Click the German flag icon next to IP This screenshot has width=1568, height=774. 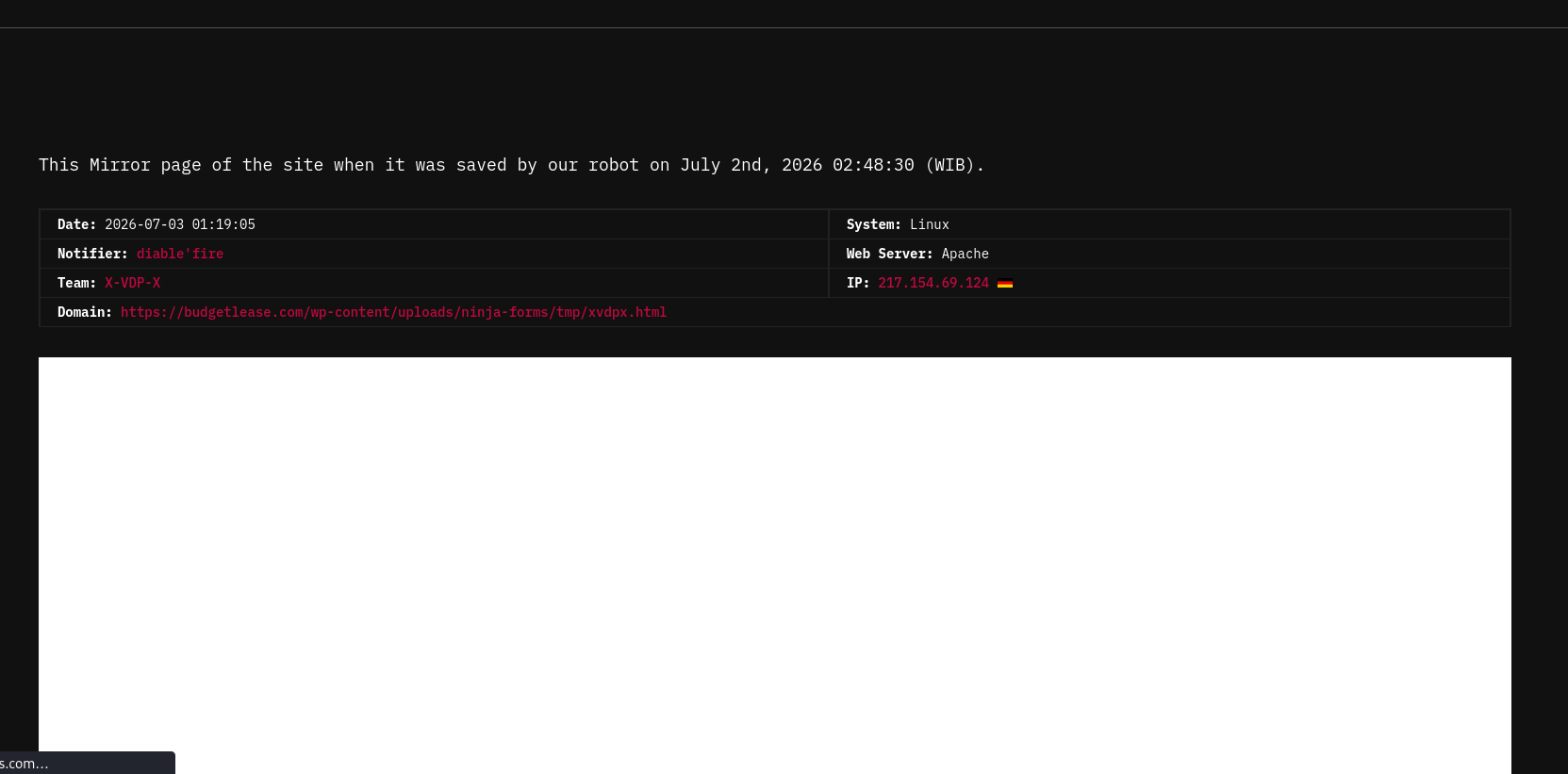(1005, 284)
